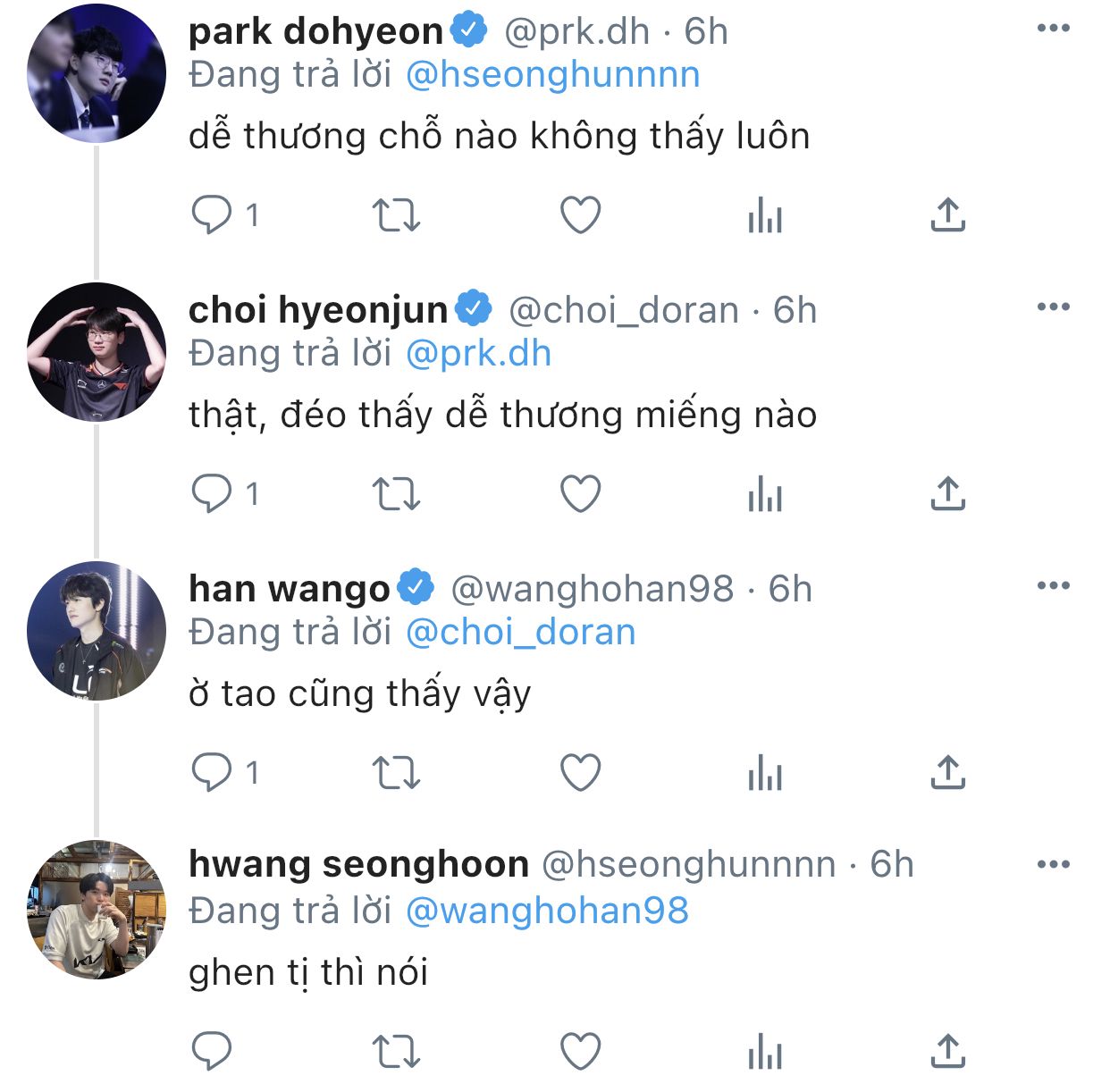Like han wango's reply

[580, 773]
